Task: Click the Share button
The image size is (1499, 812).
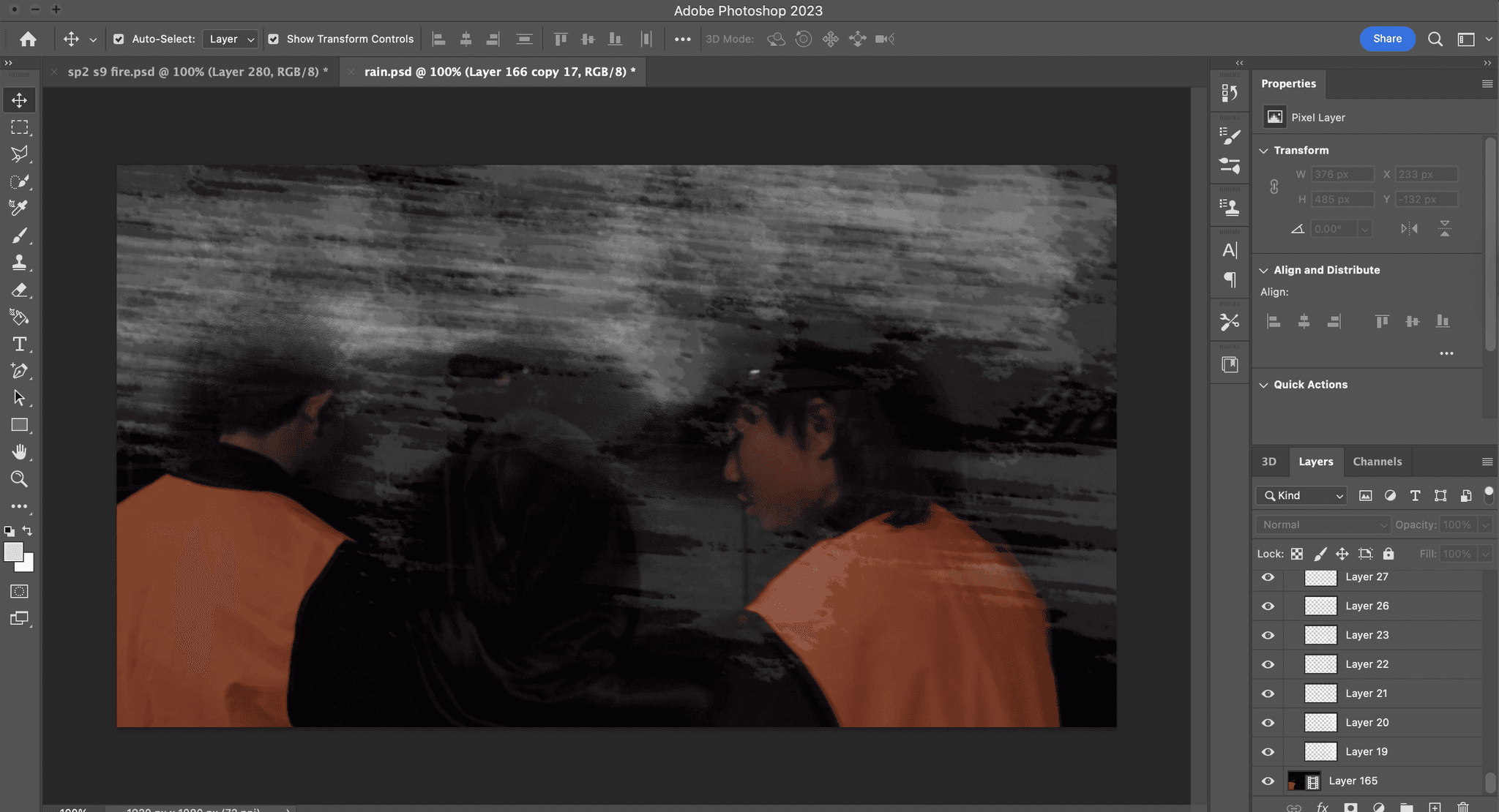Action: pos(1387,39)
